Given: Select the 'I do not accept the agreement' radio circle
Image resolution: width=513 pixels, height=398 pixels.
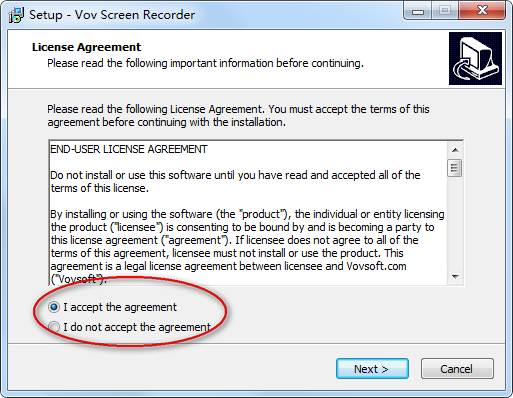Looking at the screenshot, I should click(54, 327).
